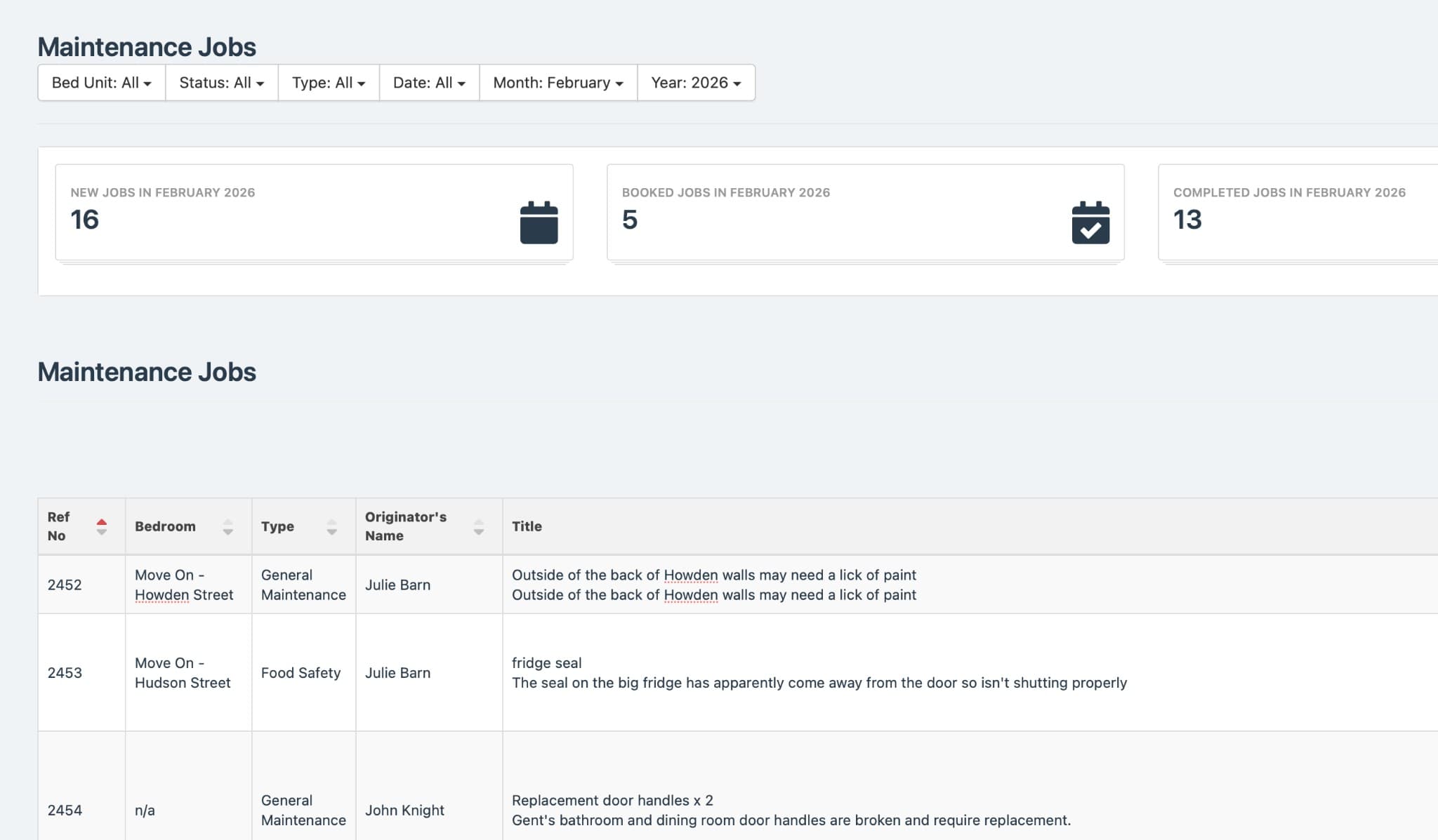This screenshot has width=1438, height=840.
Task: Sort the Bedroom column descending
Action: tap(227, 532)
